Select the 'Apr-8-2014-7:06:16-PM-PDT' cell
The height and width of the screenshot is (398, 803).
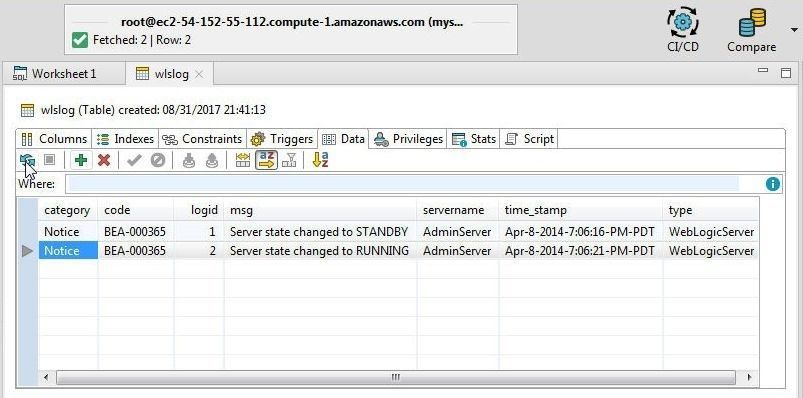pos(580,232)
